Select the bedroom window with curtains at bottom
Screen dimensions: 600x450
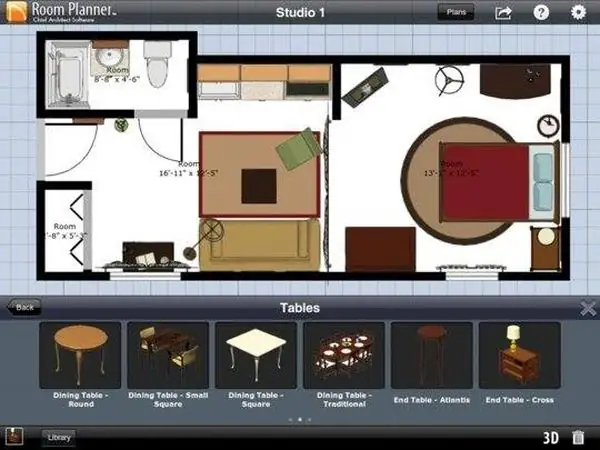471,270
